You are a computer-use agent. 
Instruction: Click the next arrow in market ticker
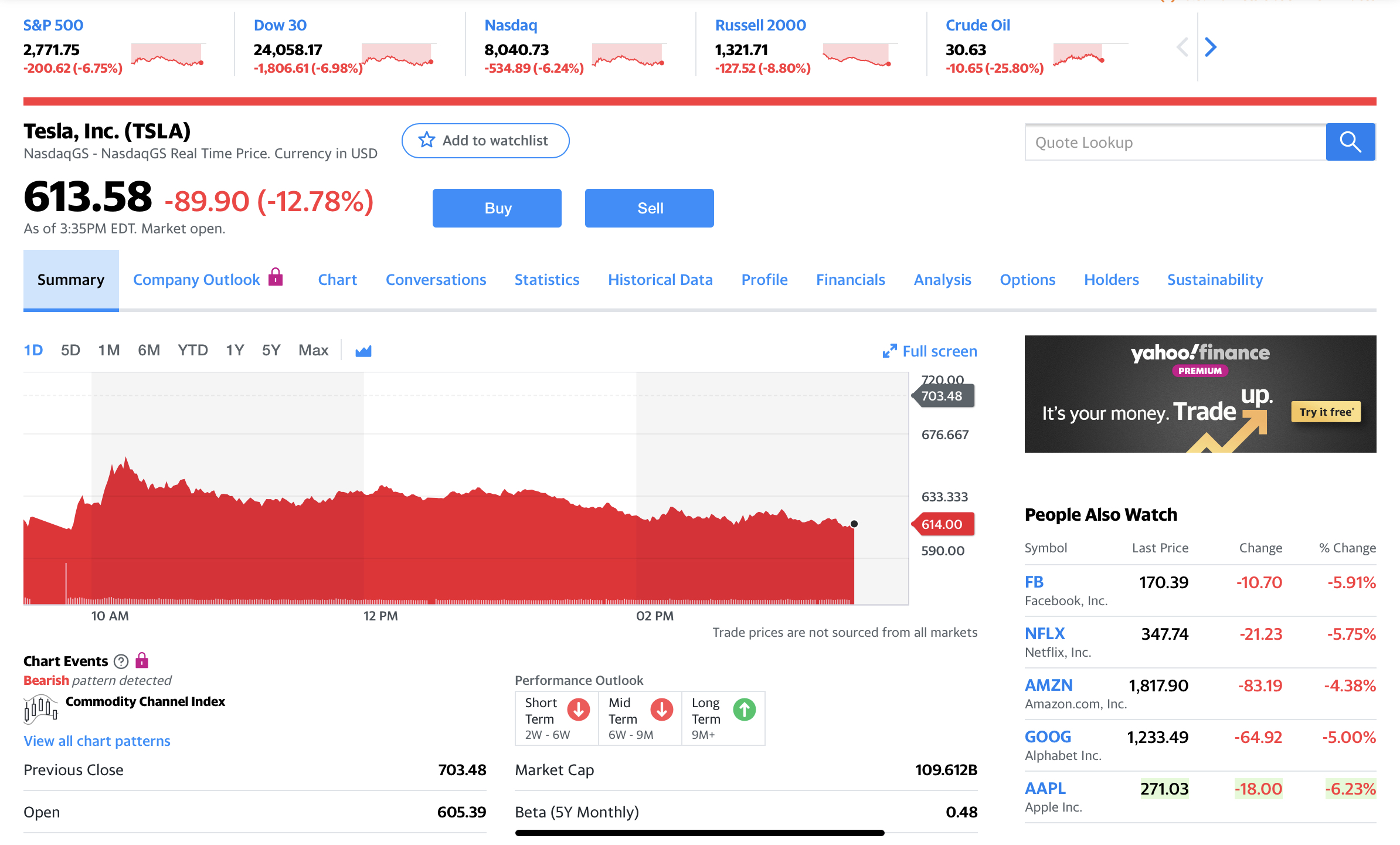[x=1211, y=47]
